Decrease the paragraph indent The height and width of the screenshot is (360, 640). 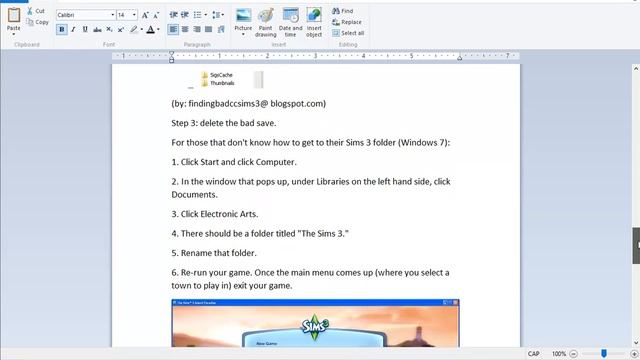(173, 15)
